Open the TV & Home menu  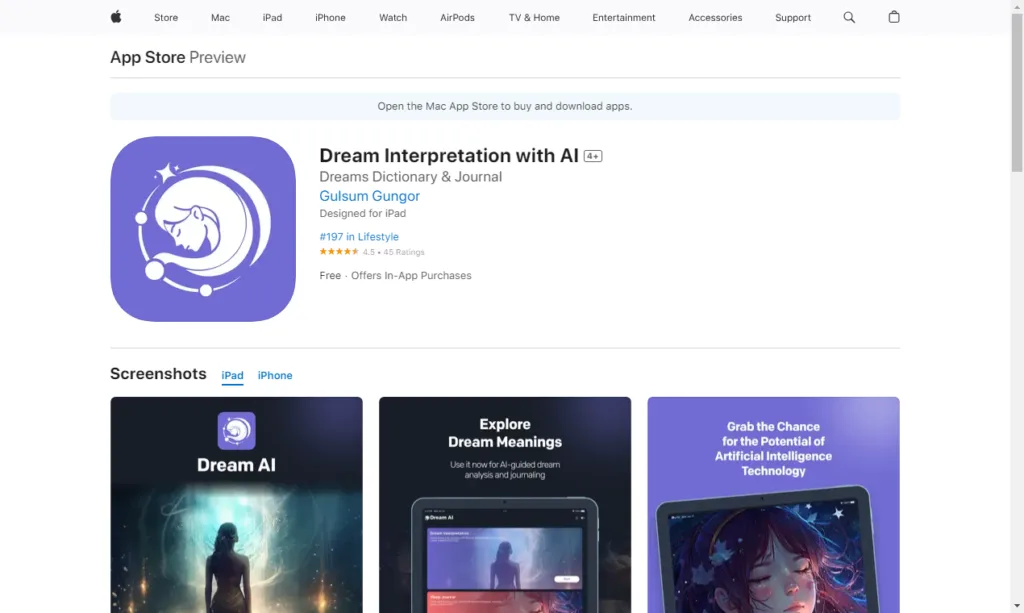[534, 18]
